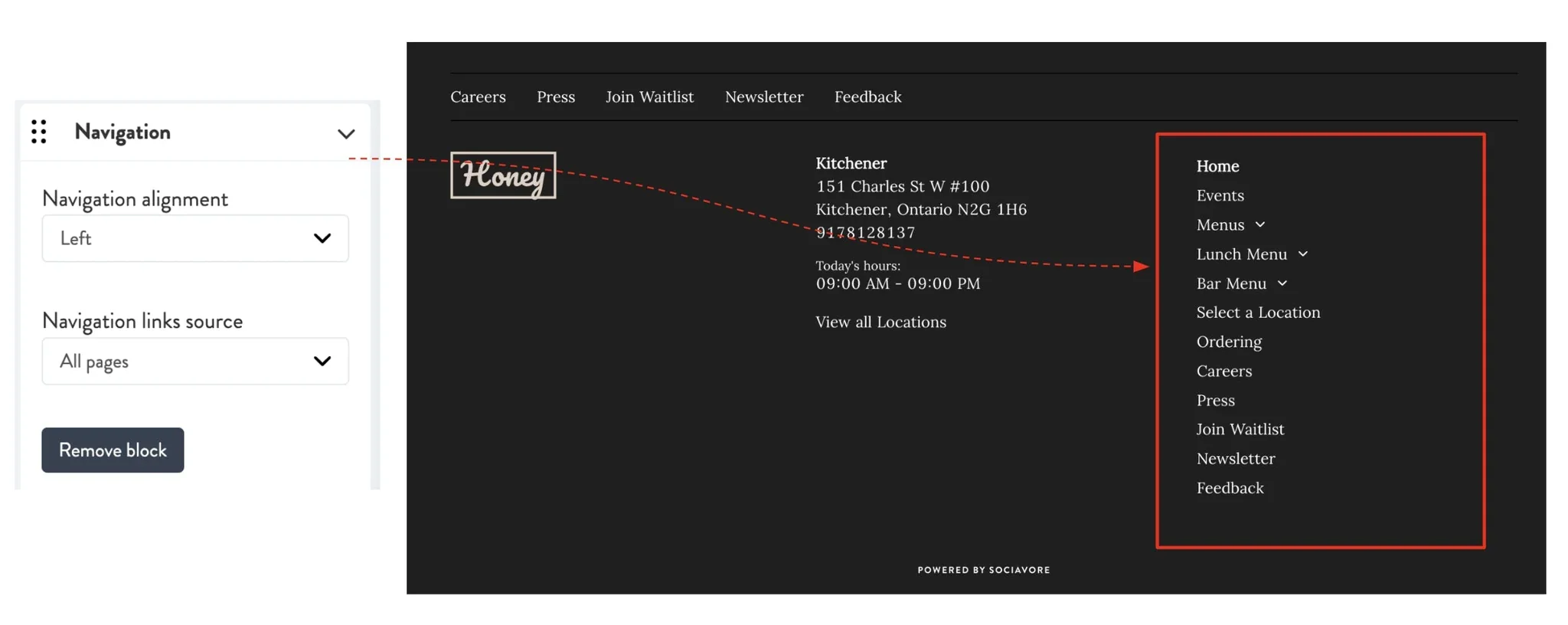
Task: Collapse the Navigation block panel
Action: (346, 134)
